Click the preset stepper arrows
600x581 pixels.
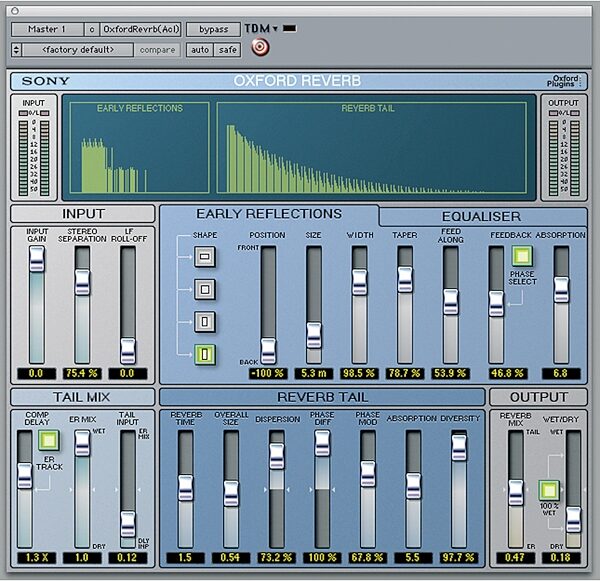pos(16,50)
